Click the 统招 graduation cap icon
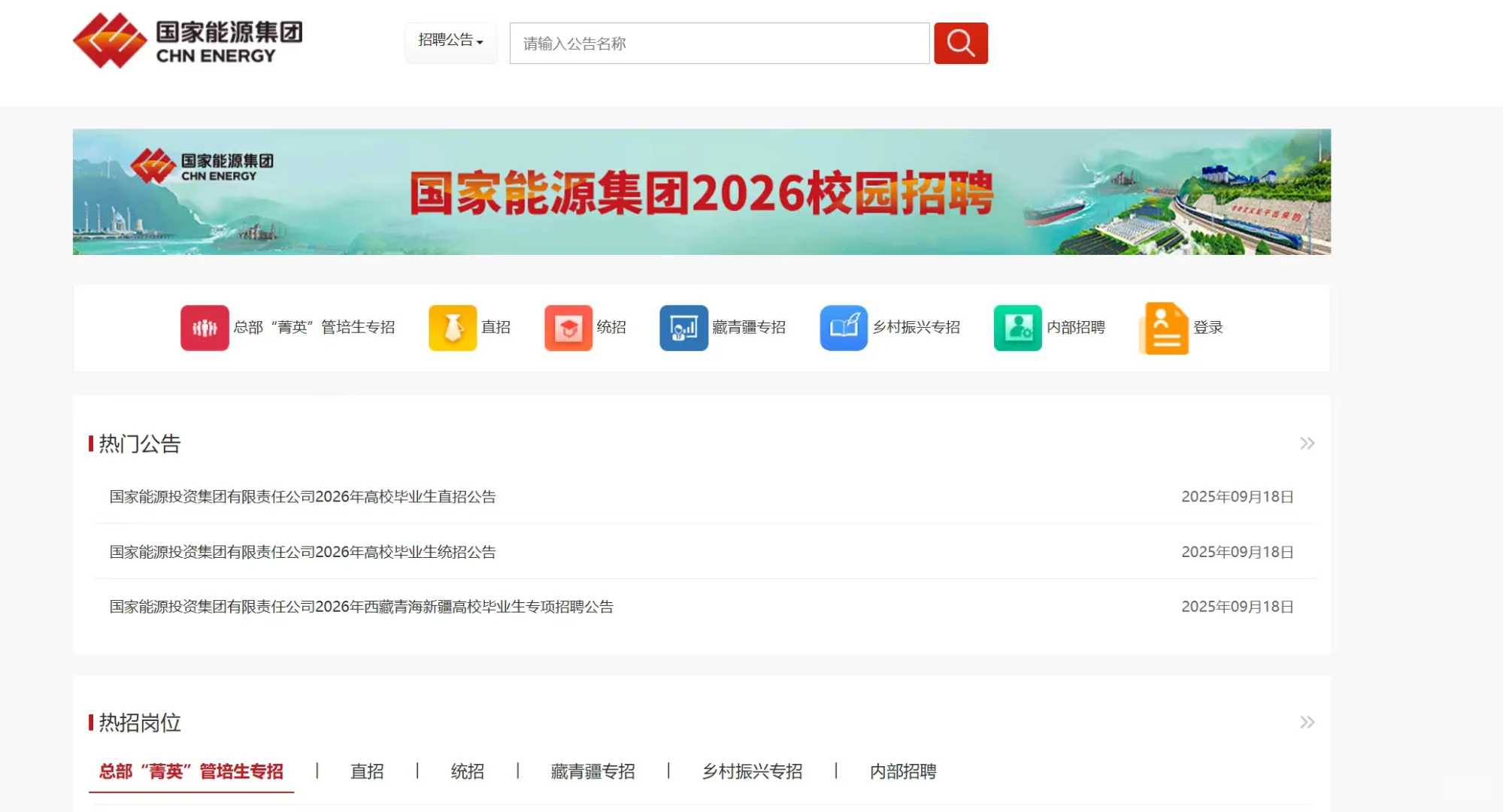The image size is (1503, 812). 568,328
